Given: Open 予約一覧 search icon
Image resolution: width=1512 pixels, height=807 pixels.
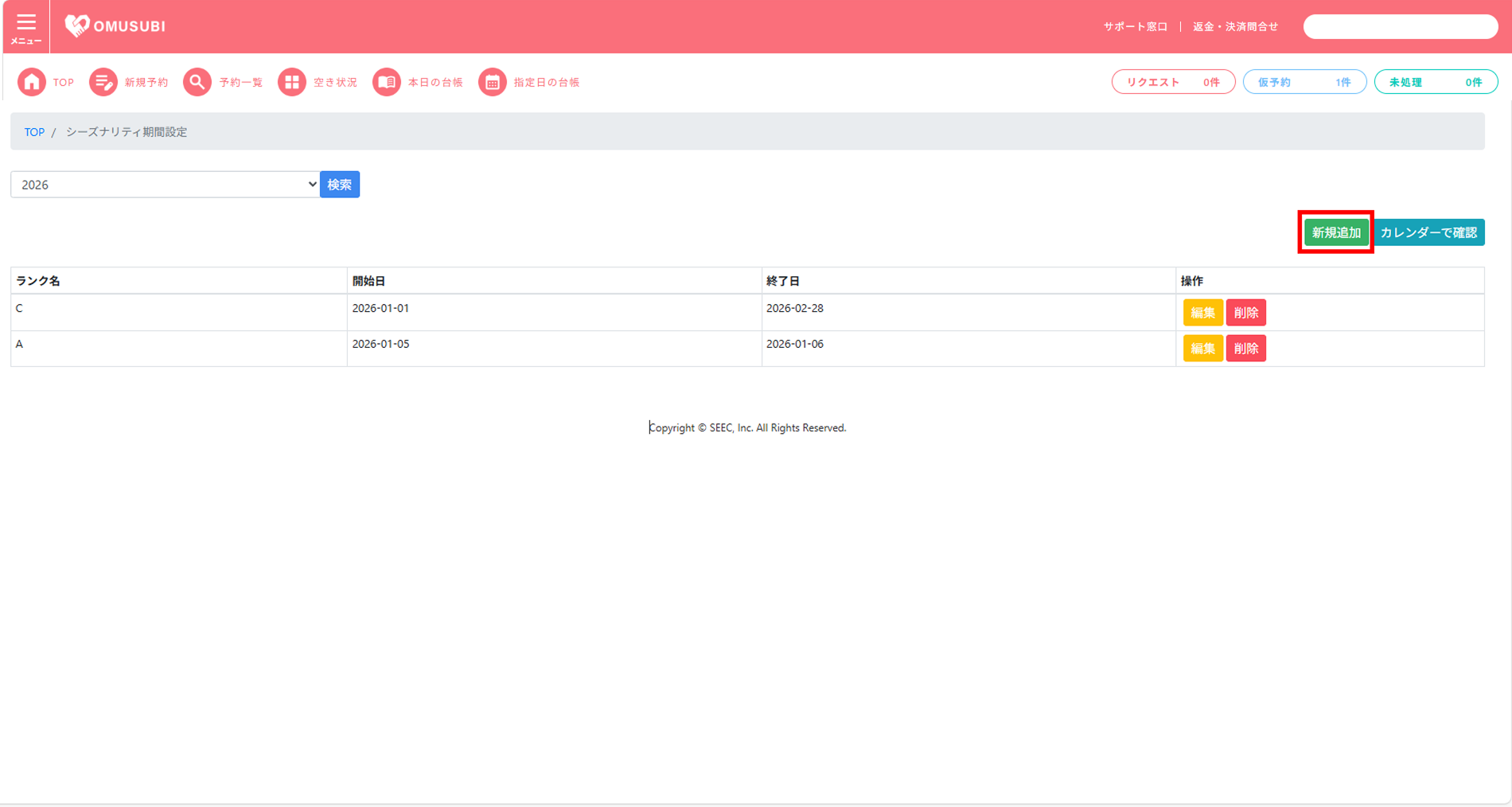Looking at the screenshot, I should click(197, 82).
